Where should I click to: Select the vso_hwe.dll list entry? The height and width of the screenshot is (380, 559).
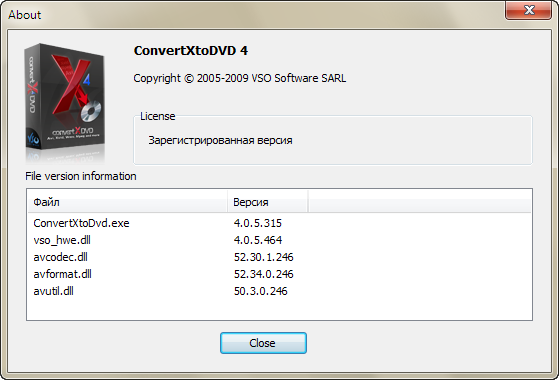click(x=62, y=240)
